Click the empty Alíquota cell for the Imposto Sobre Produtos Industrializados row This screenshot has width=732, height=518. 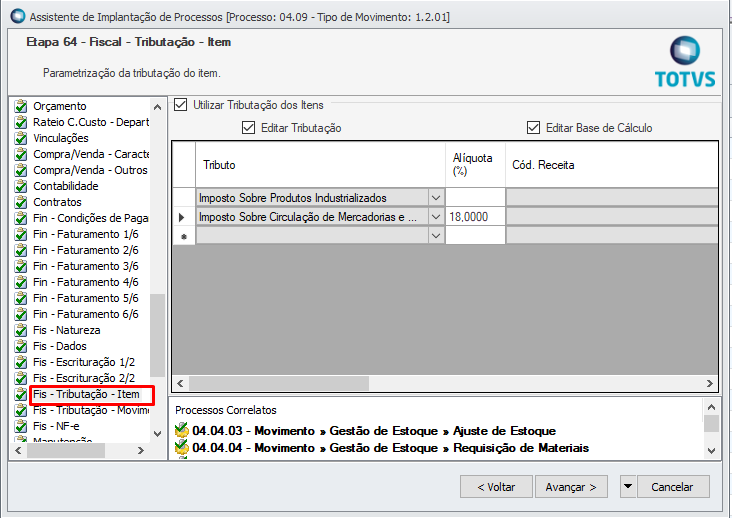[475, 198]
